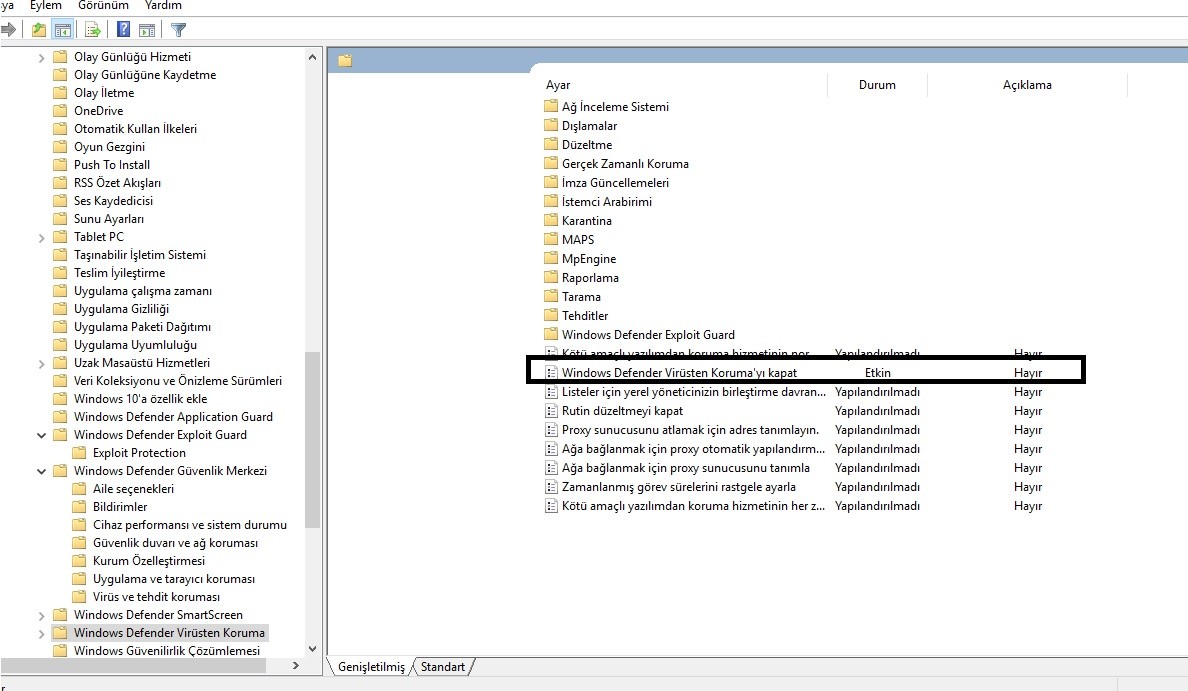Open the İstemci Arabirimi folder
Image resolution: width=1188 pixels, height=691 pixels.
pyautogui.click(x=606, y=202)
